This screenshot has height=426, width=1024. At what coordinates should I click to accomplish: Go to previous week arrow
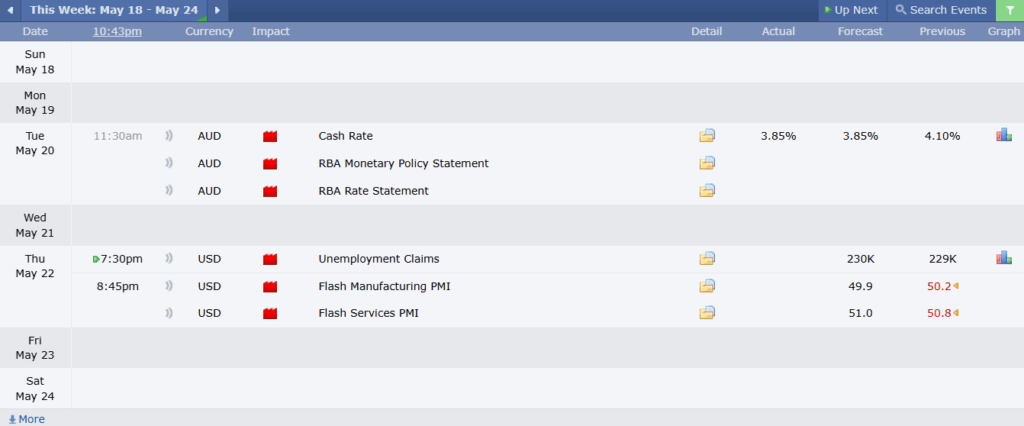(10, 10)
